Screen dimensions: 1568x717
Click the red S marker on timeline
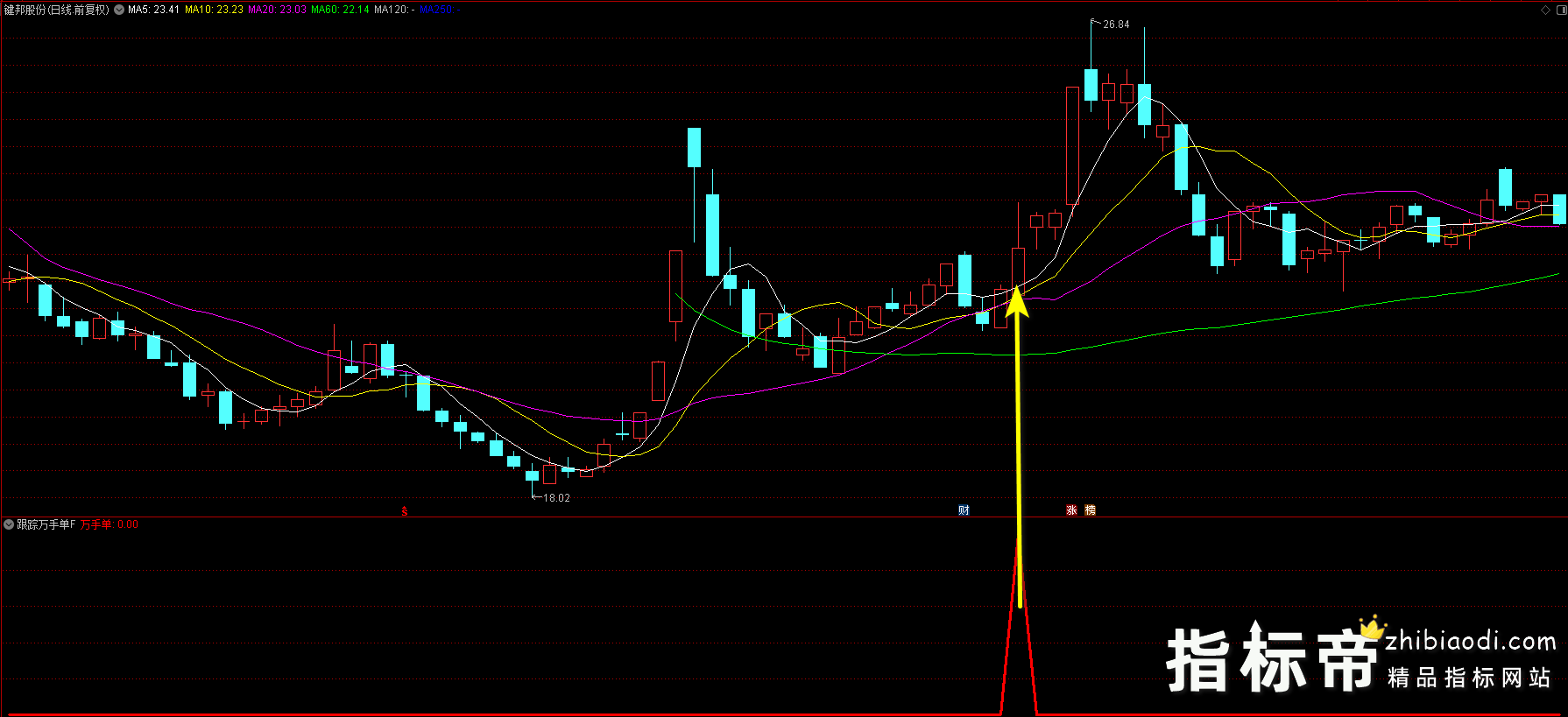404,511
